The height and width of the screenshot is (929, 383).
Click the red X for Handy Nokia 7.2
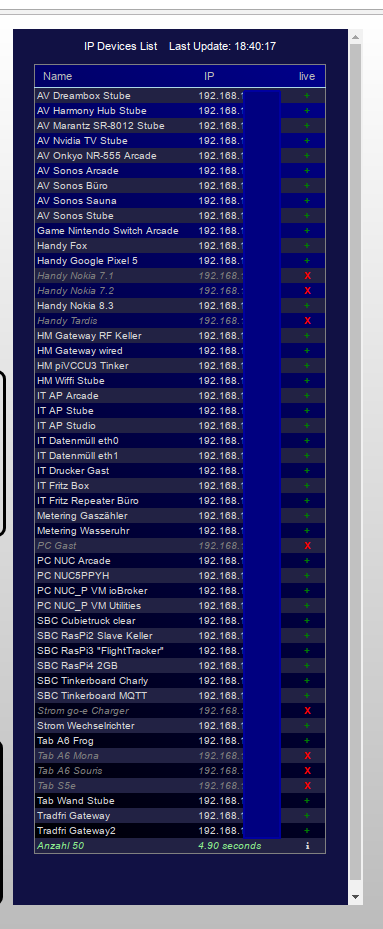(x=307, y=290)
